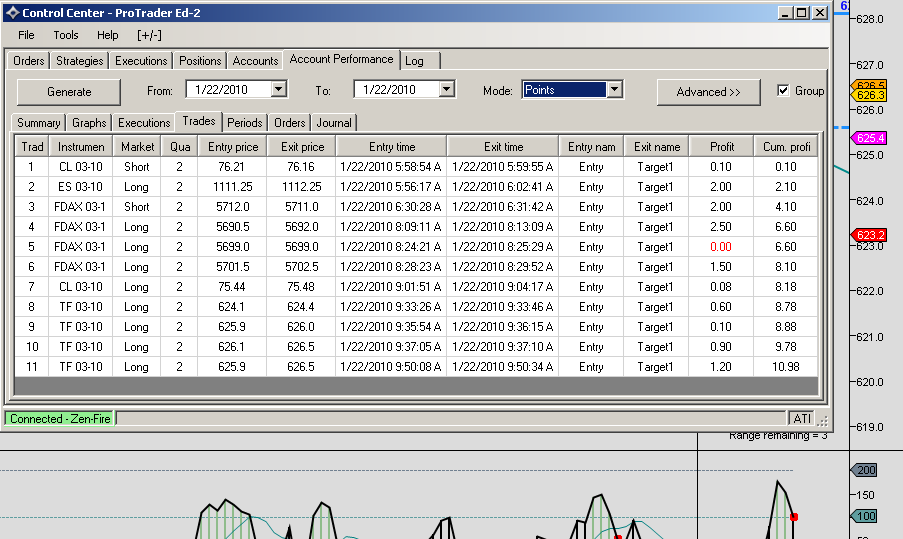Open the Executions sub-tab
This screenshot has height=539, width=903.
(144, 123)
